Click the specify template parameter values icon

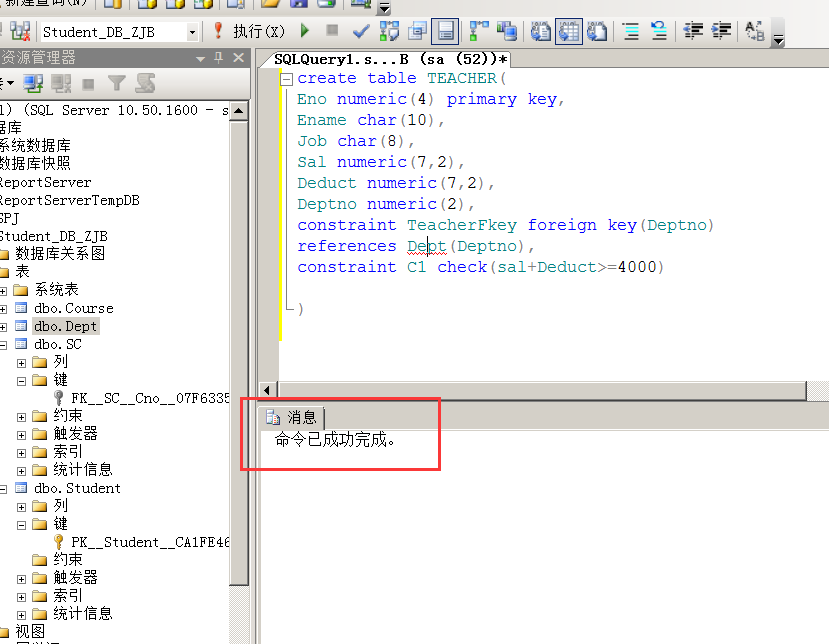coord(754,31)
